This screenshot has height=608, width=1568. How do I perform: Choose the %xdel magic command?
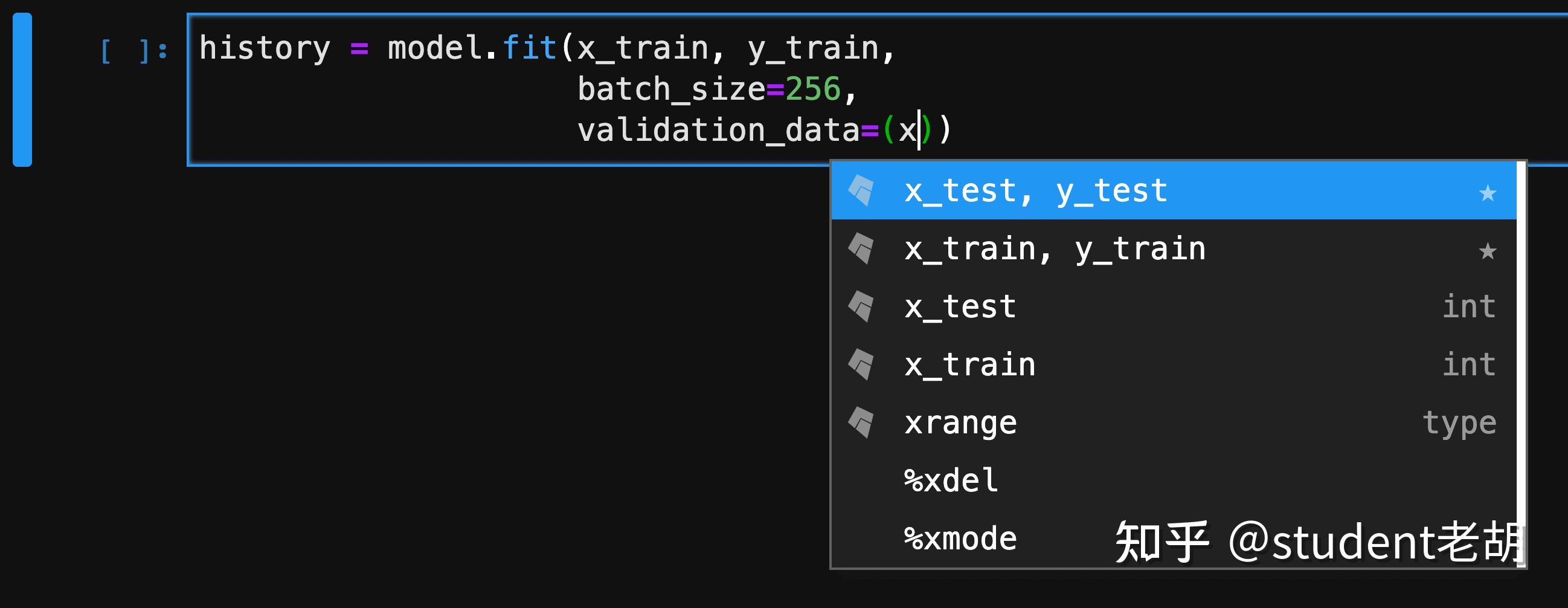pyautogui.click(x=1174, y=480)
